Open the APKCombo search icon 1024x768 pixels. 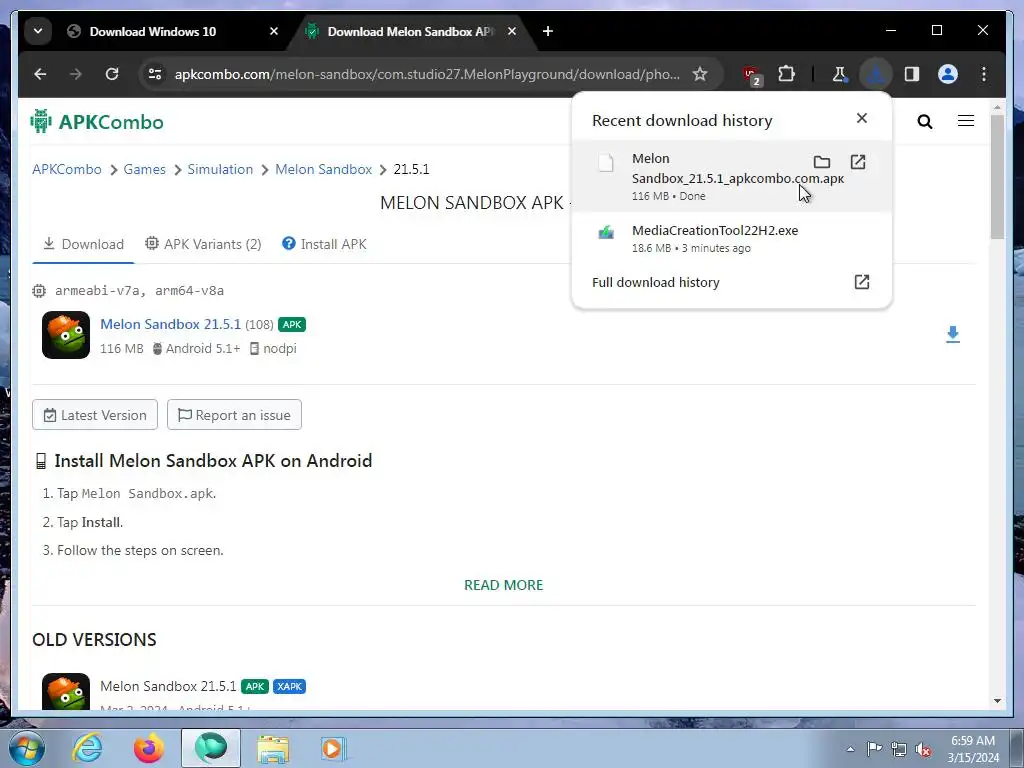click(925, 121)
